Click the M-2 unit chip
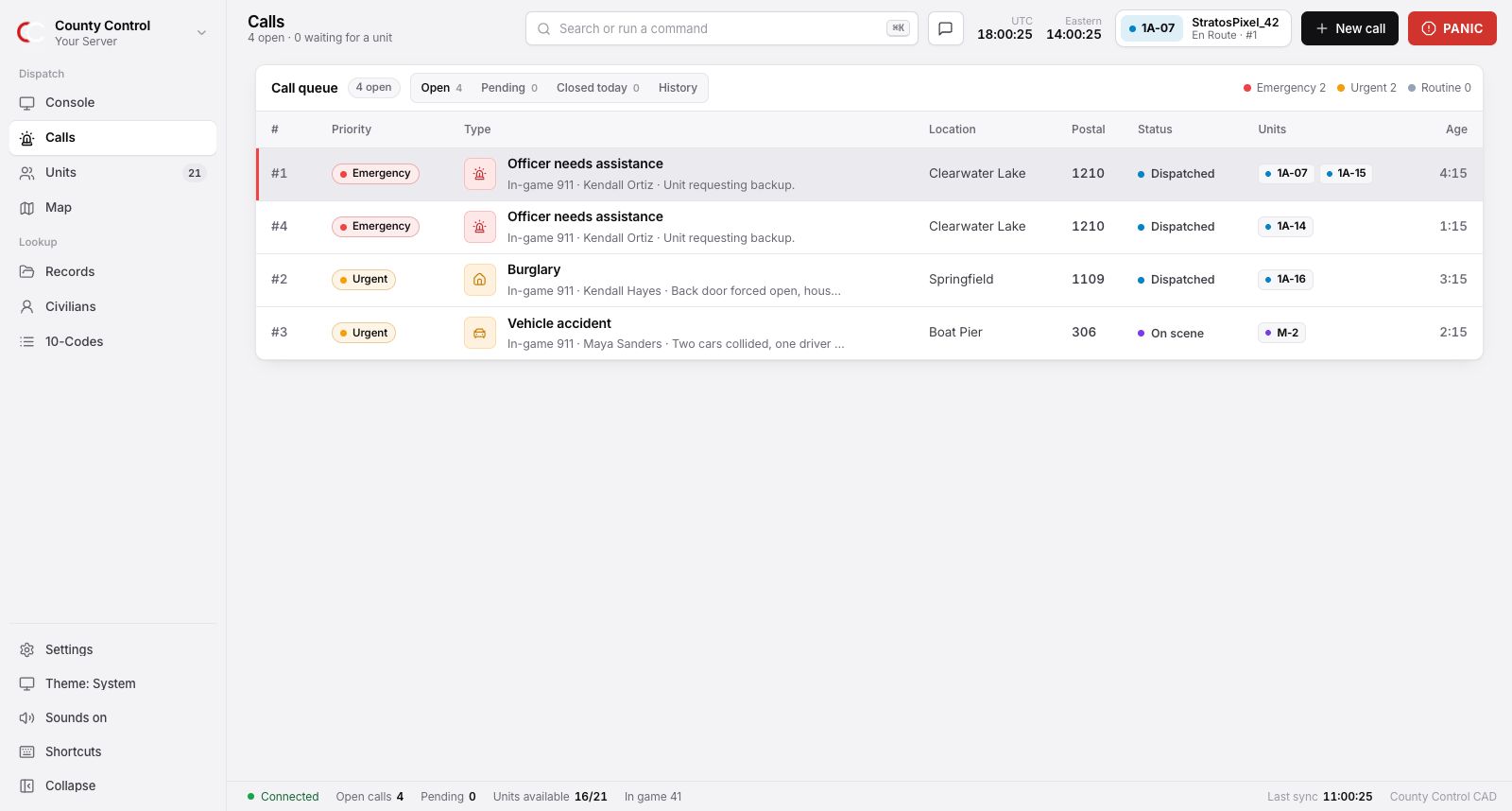 [x=1281, y=333]
